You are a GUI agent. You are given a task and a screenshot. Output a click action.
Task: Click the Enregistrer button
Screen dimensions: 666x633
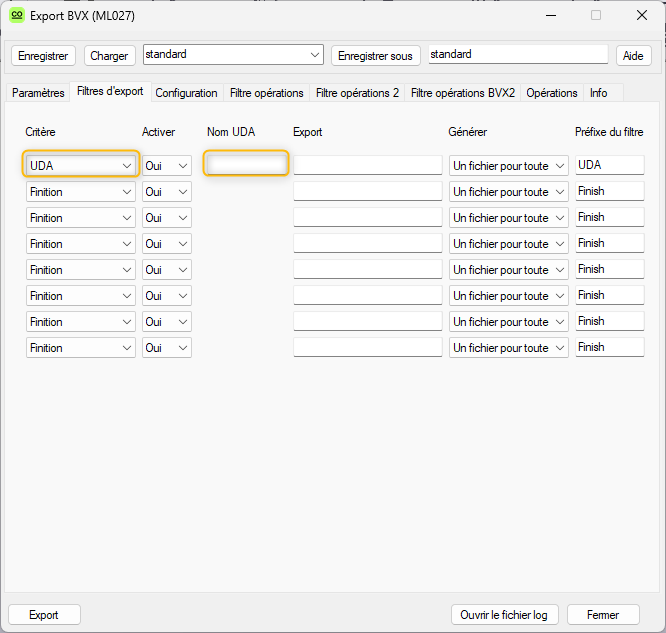(43, 56)
